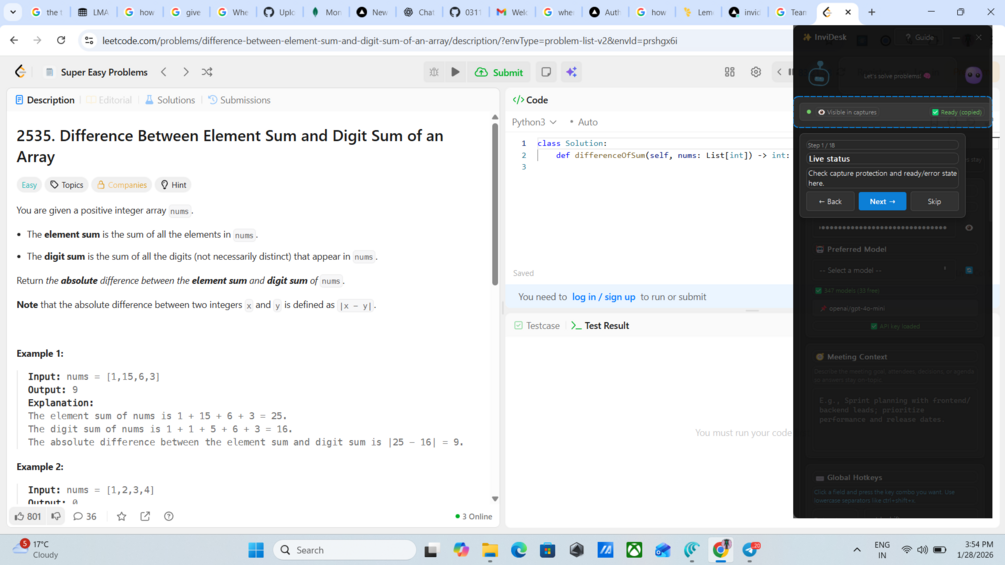This screenshot has width=1005, height=565.
Task: Click Back in InviDesk guide
Action: pyautogui.click(x=830, y=201)
